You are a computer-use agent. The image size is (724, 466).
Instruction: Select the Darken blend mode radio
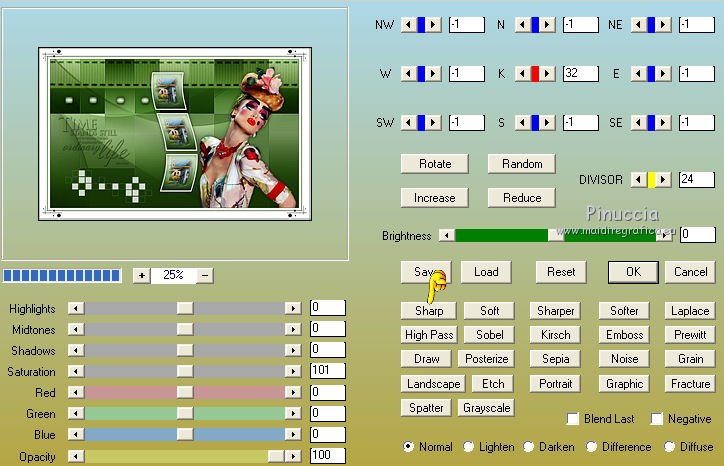(529, 447)
